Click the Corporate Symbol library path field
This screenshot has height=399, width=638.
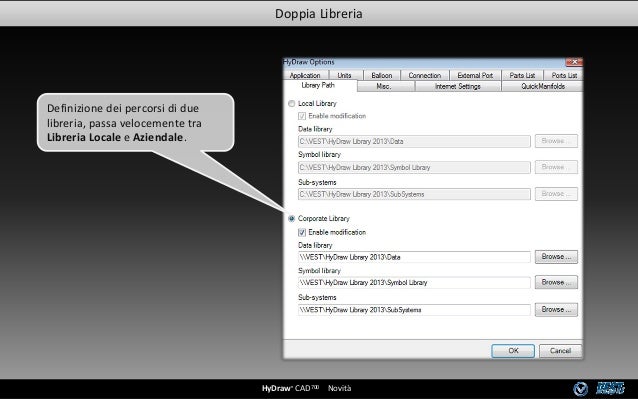(x=414, y=282)
